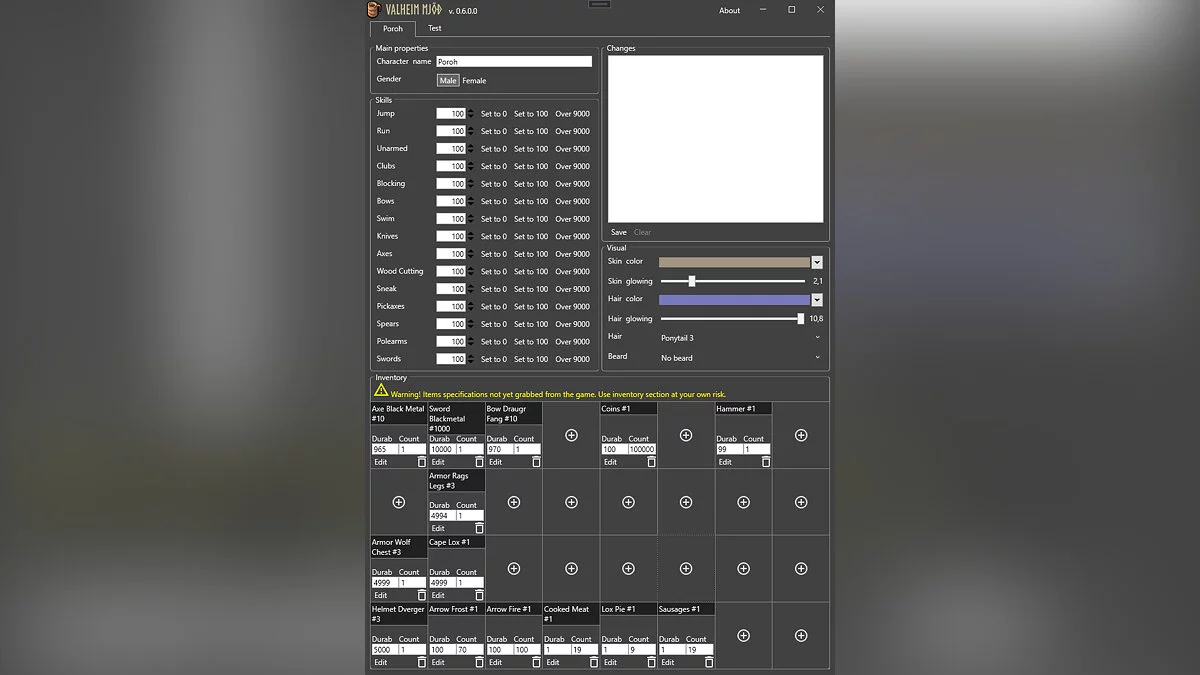Screen dimensions: 1200x675
Task: Delete the Arrow Fire #1 item
Action: 536,662
